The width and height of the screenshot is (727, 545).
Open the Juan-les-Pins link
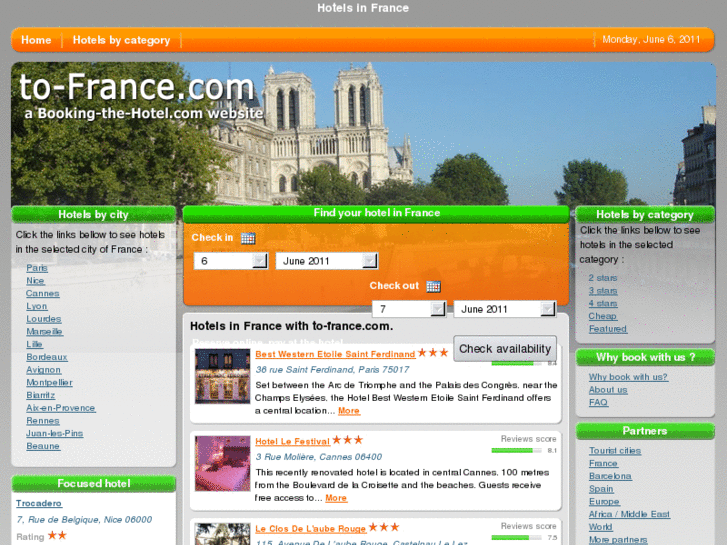coord(55,433)
